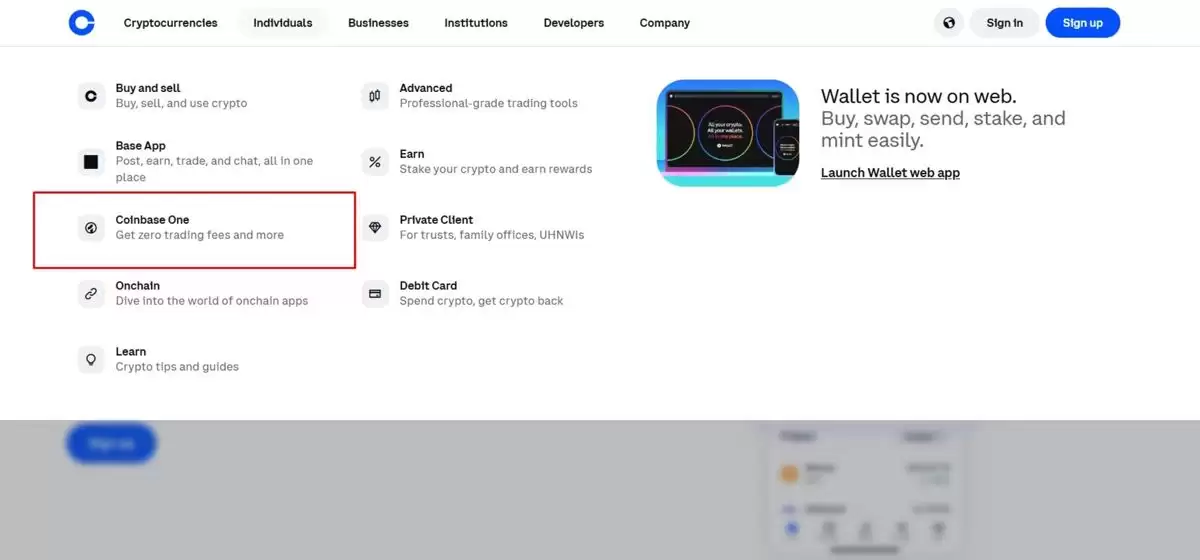Open the Learn title
The image size is (1200, 560).
pos(131,352)
